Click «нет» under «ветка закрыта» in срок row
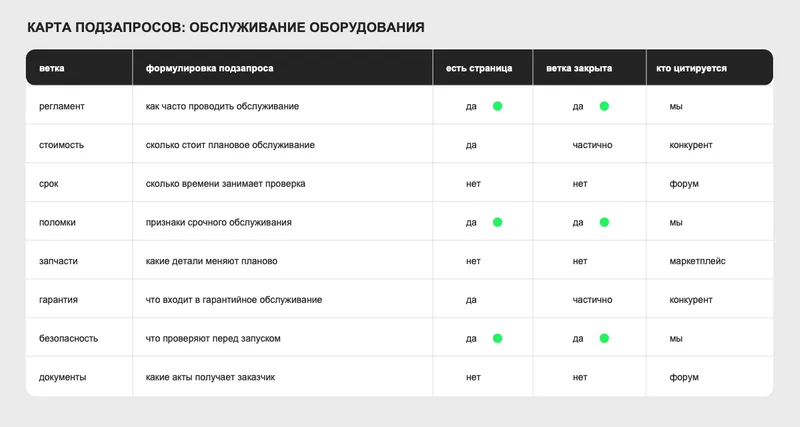 click(x=580, y=184)
